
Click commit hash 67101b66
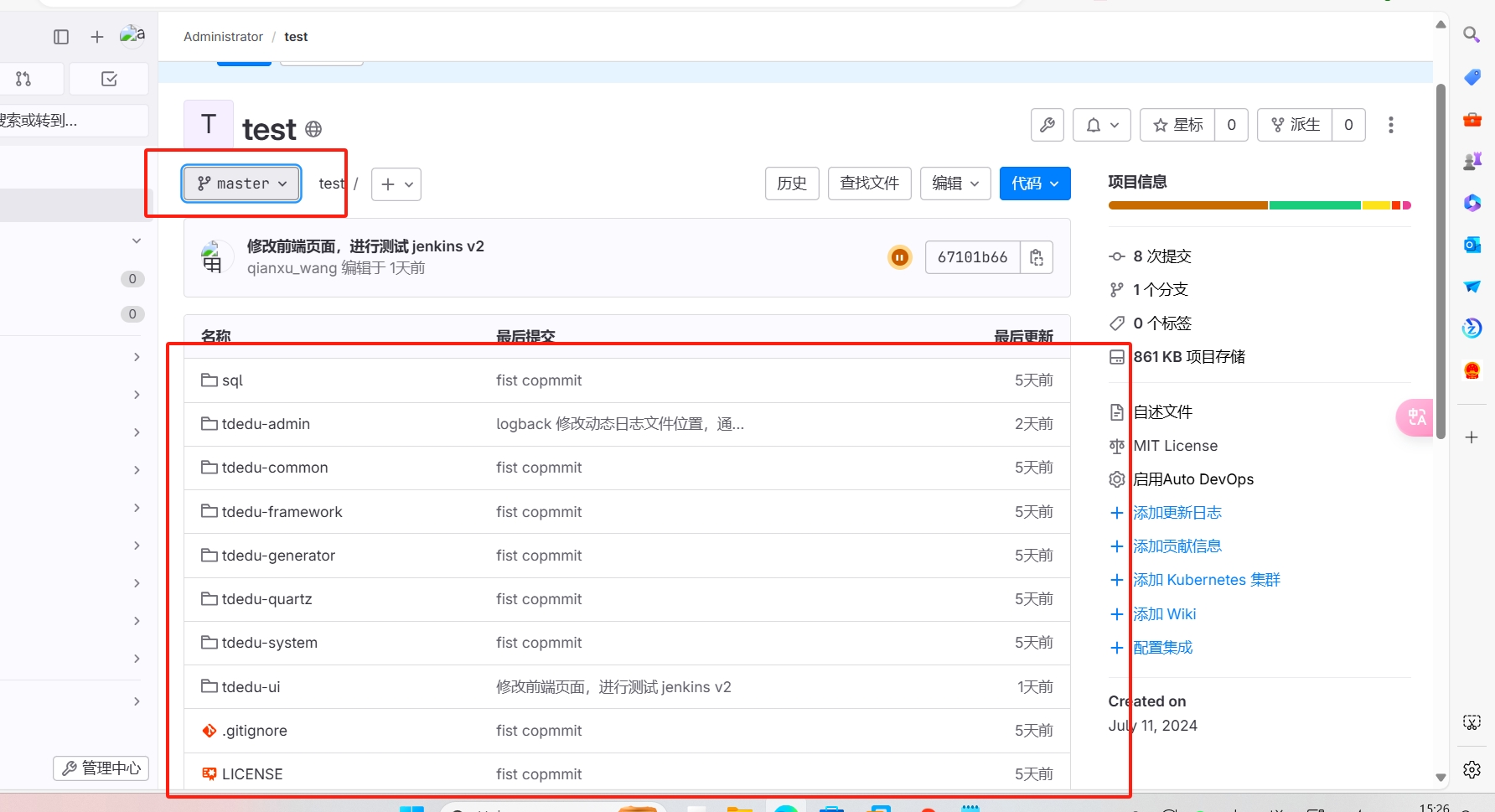972,257
